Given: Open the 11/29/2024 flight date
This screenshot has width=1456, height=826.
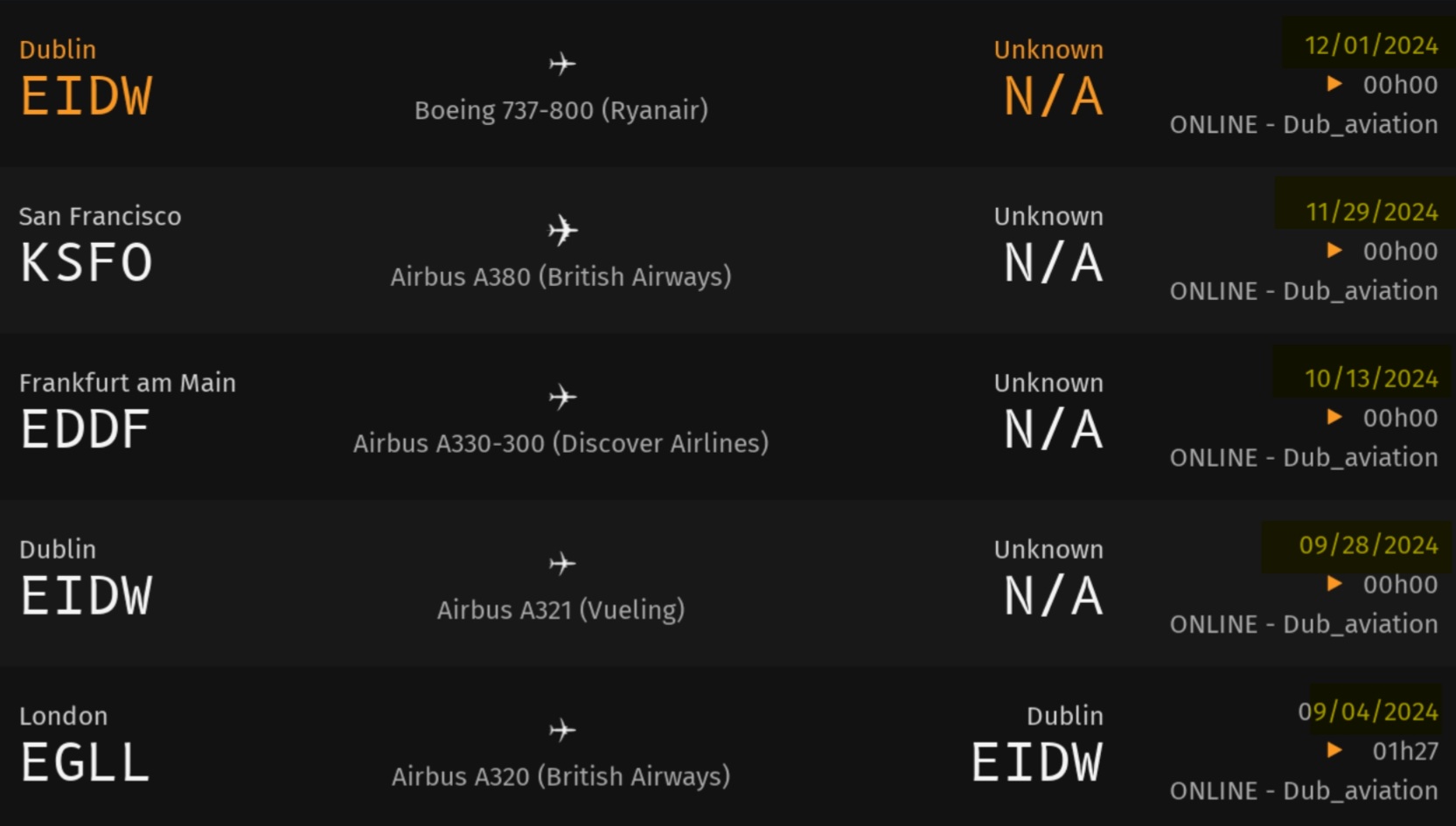Looking at the screenshot, I should click(x=1370, y=212).
